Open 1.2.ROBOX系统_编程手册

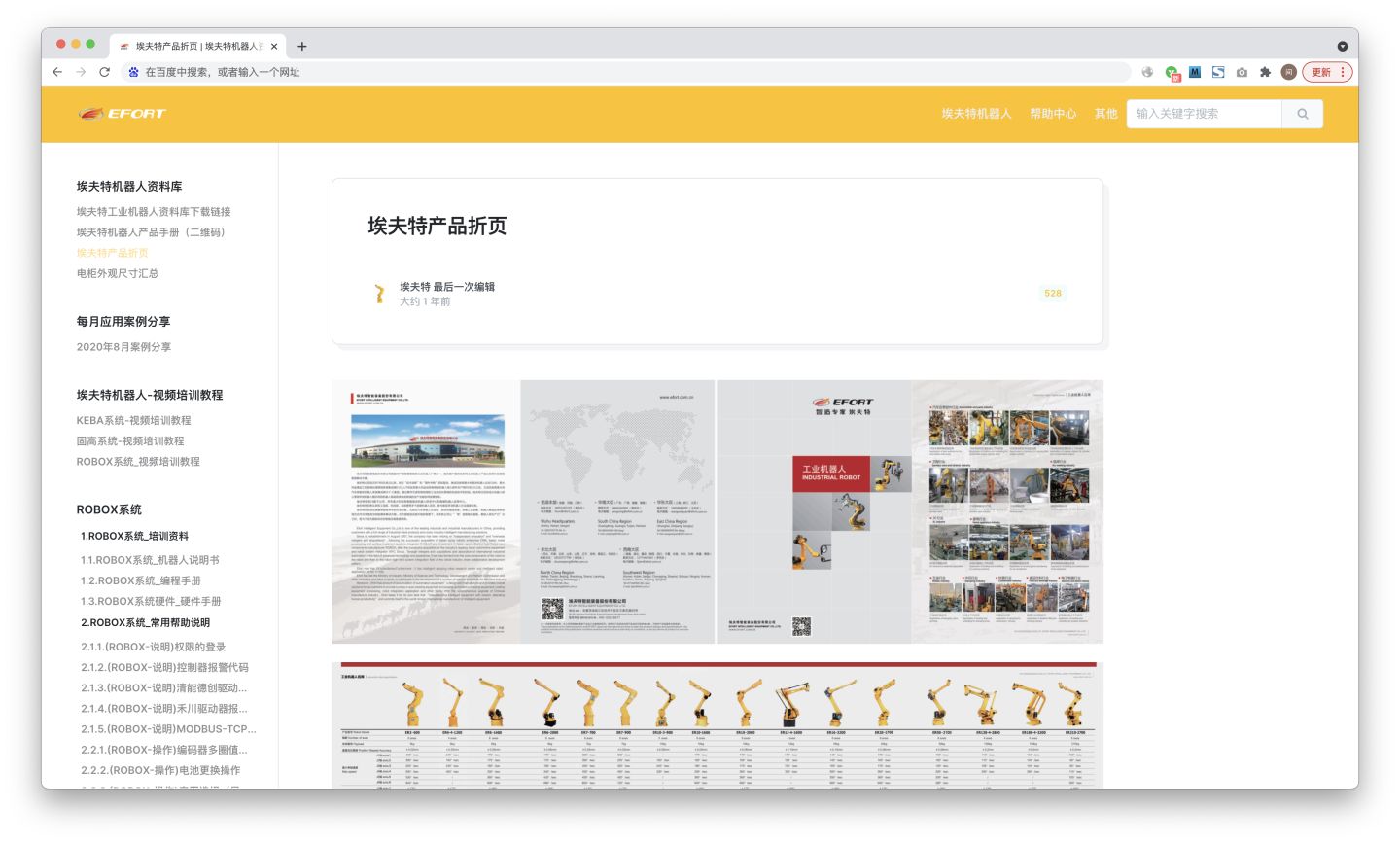coord(141,581)
